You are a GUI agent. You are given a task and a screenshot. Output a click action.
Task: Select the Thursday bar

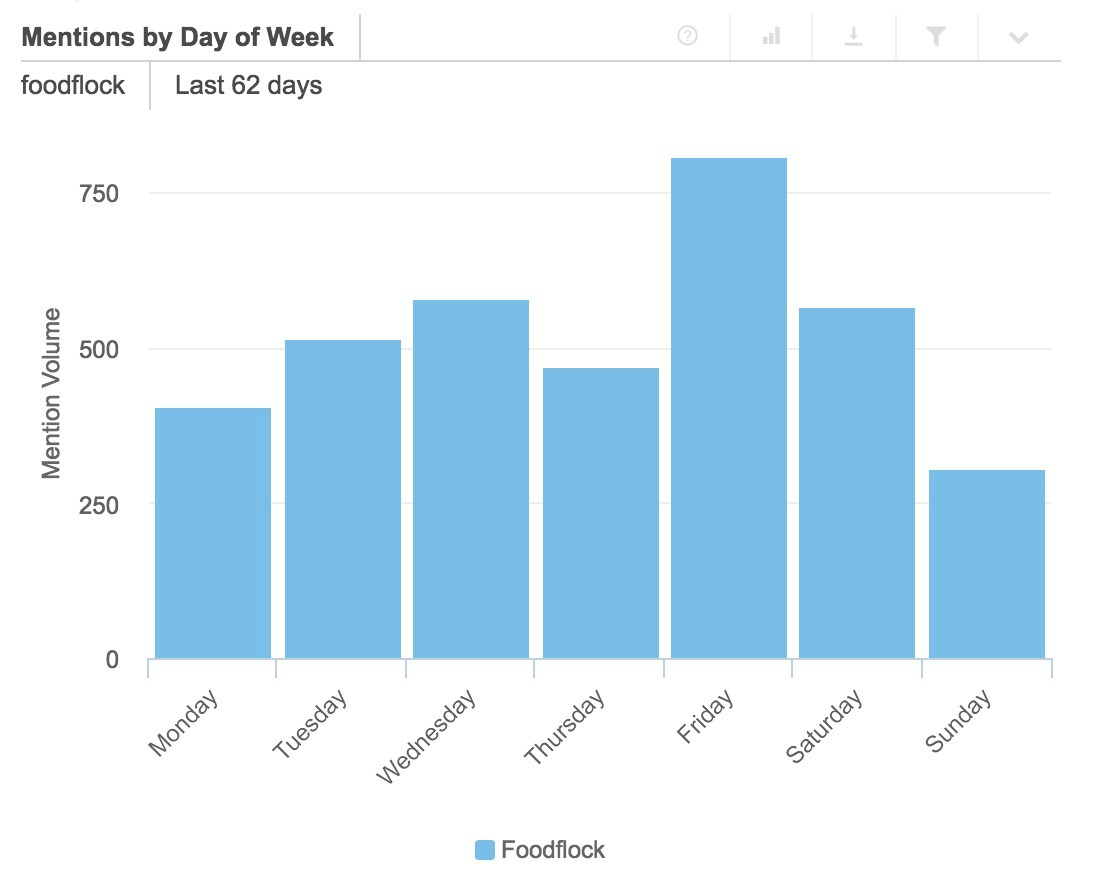601,513
